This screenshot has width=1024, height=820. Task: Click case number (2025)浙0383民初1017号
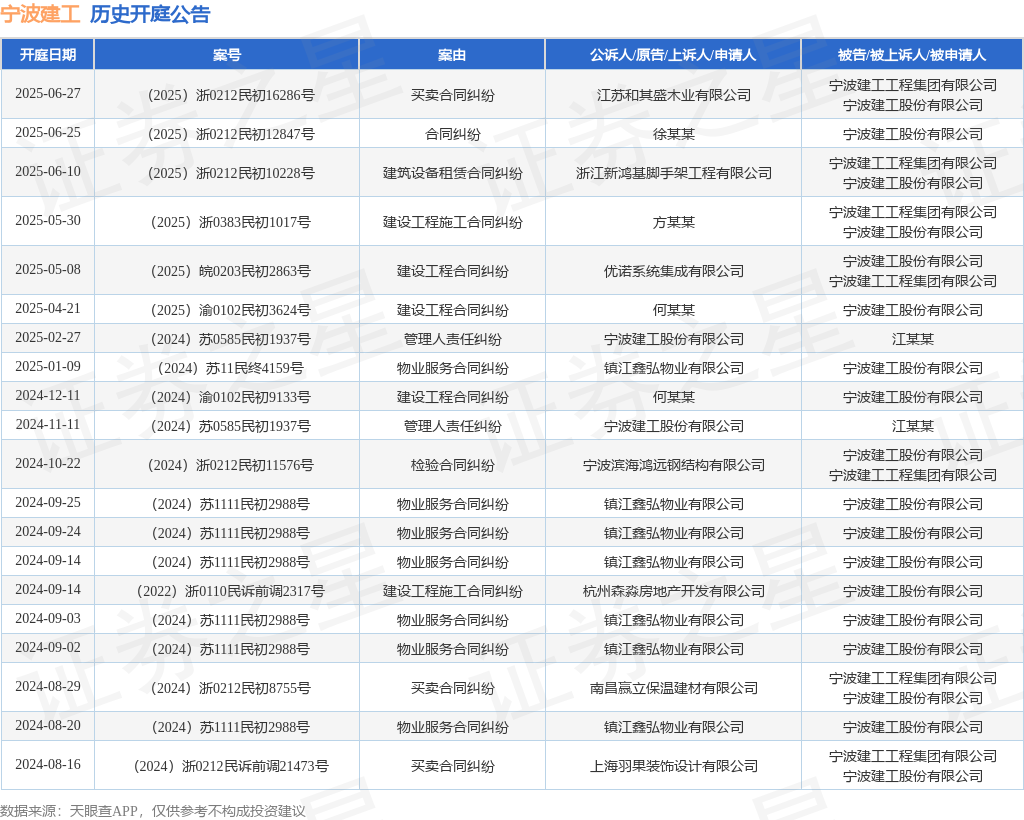tap(231, 222)
